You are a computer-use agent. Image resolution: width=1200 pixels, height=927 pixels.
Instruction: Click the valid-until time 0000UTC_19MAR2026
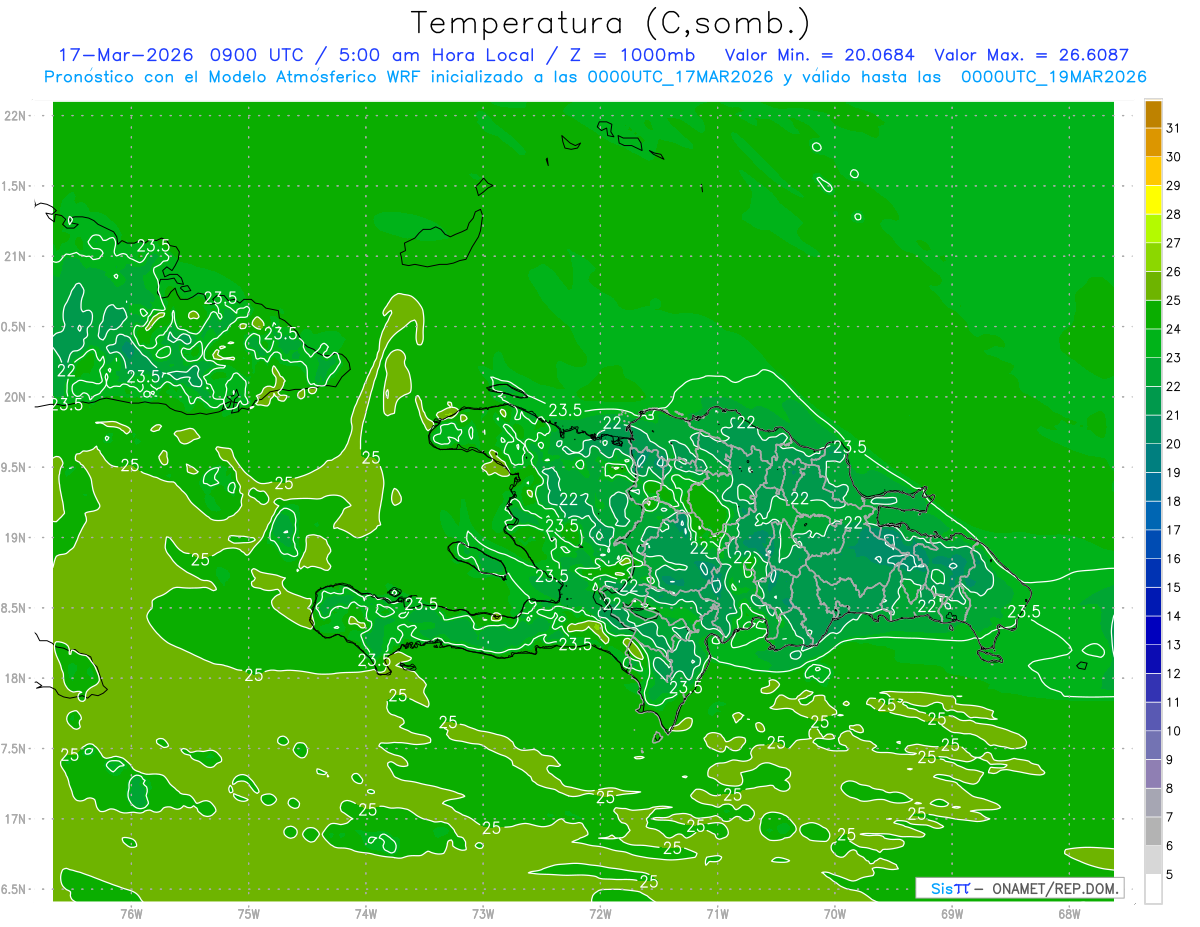1053,77
